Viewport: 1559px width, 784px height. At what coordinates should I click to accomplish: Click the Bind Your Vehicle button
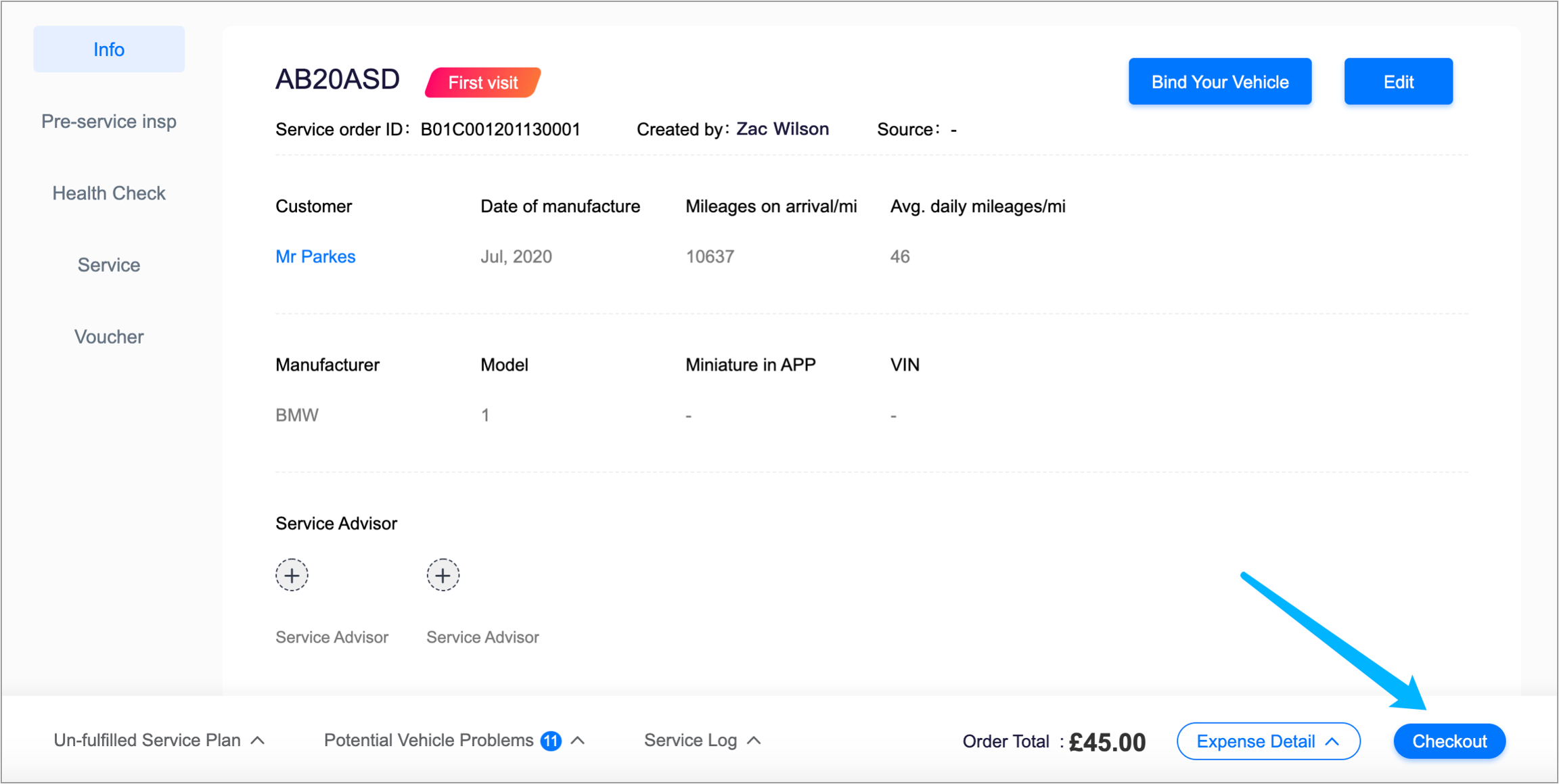(x=1219, y=82)
